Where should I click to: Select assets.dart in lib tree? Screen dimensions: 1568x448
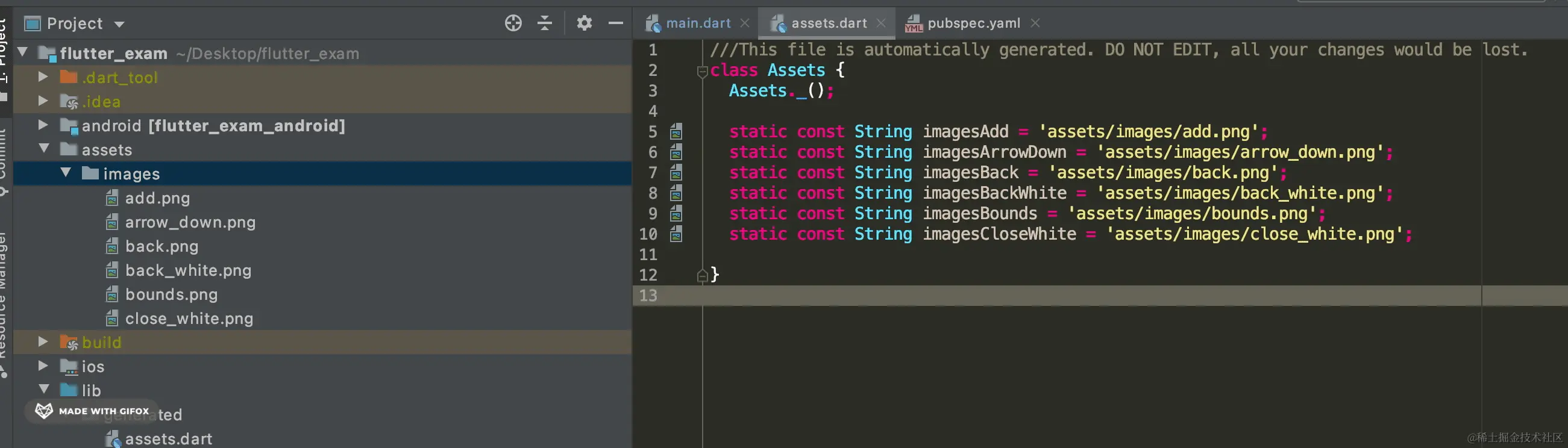point(169,439)
